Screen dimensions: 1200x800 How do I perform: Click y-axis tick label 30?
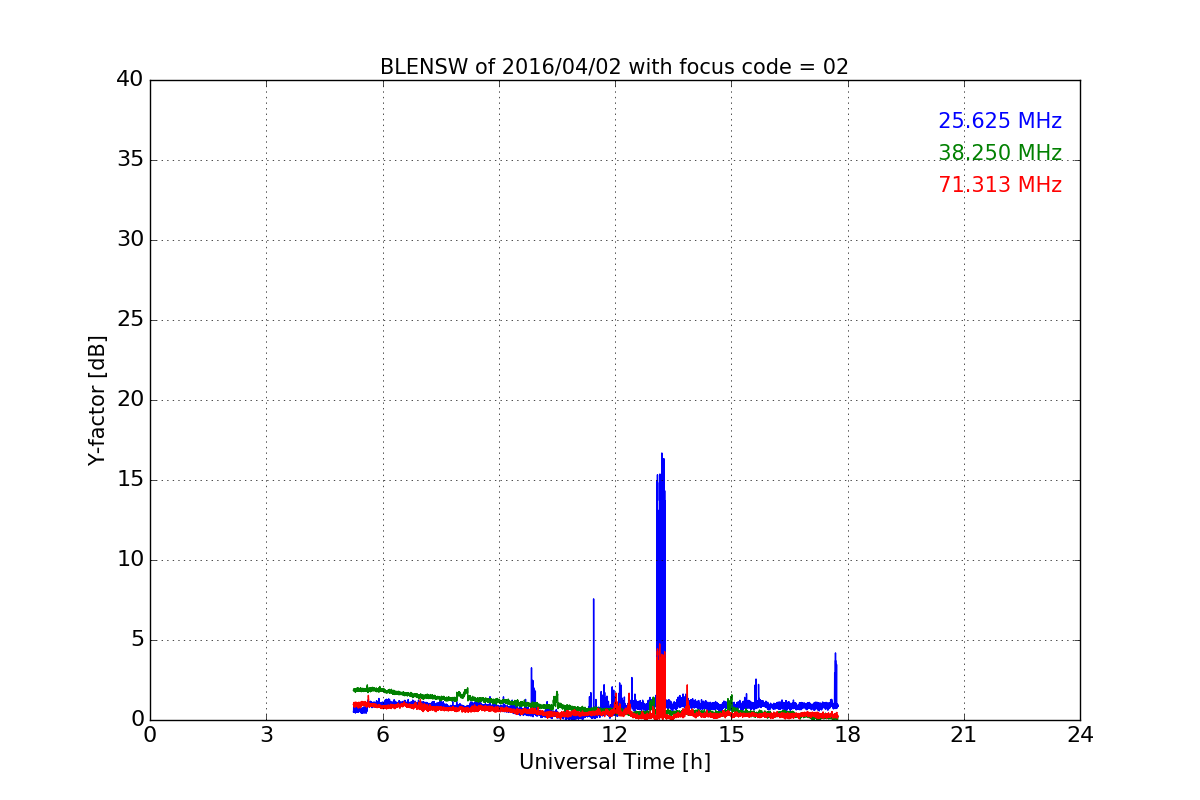pos(130,240)
